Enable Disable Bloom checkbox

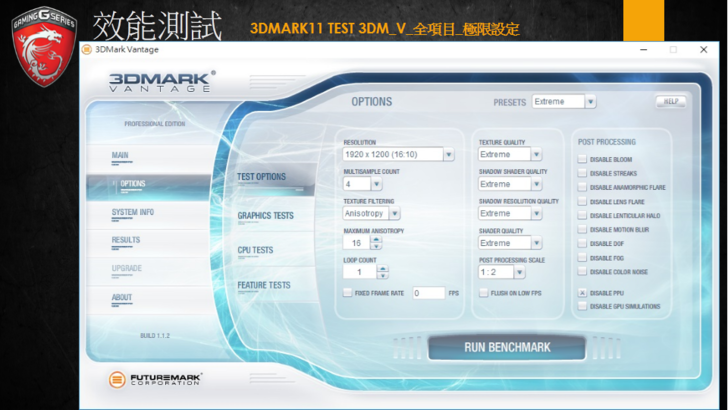[582, 159]
